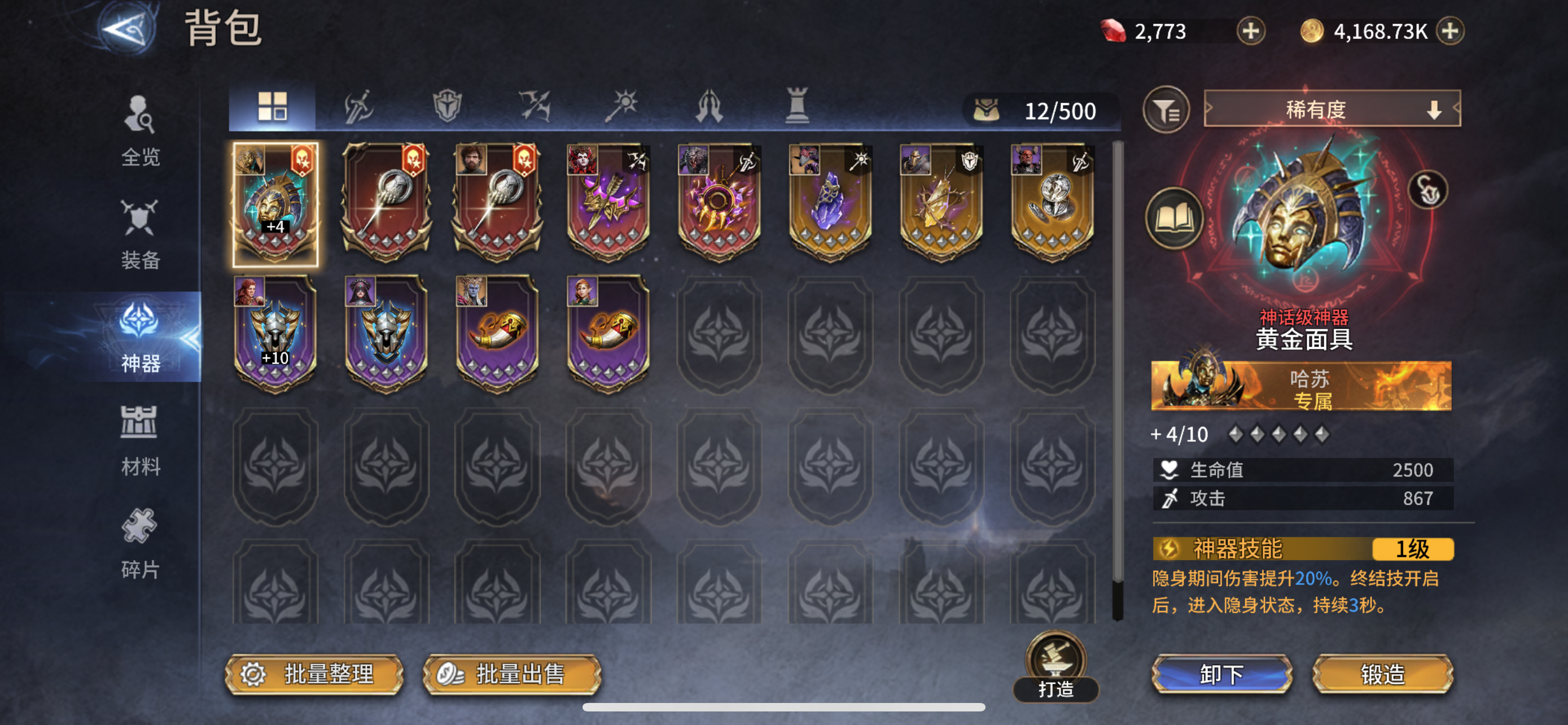Select the +10 winged helmet artifact
The height and width of the screenshot is (725, 1568).
pos(275,334)
